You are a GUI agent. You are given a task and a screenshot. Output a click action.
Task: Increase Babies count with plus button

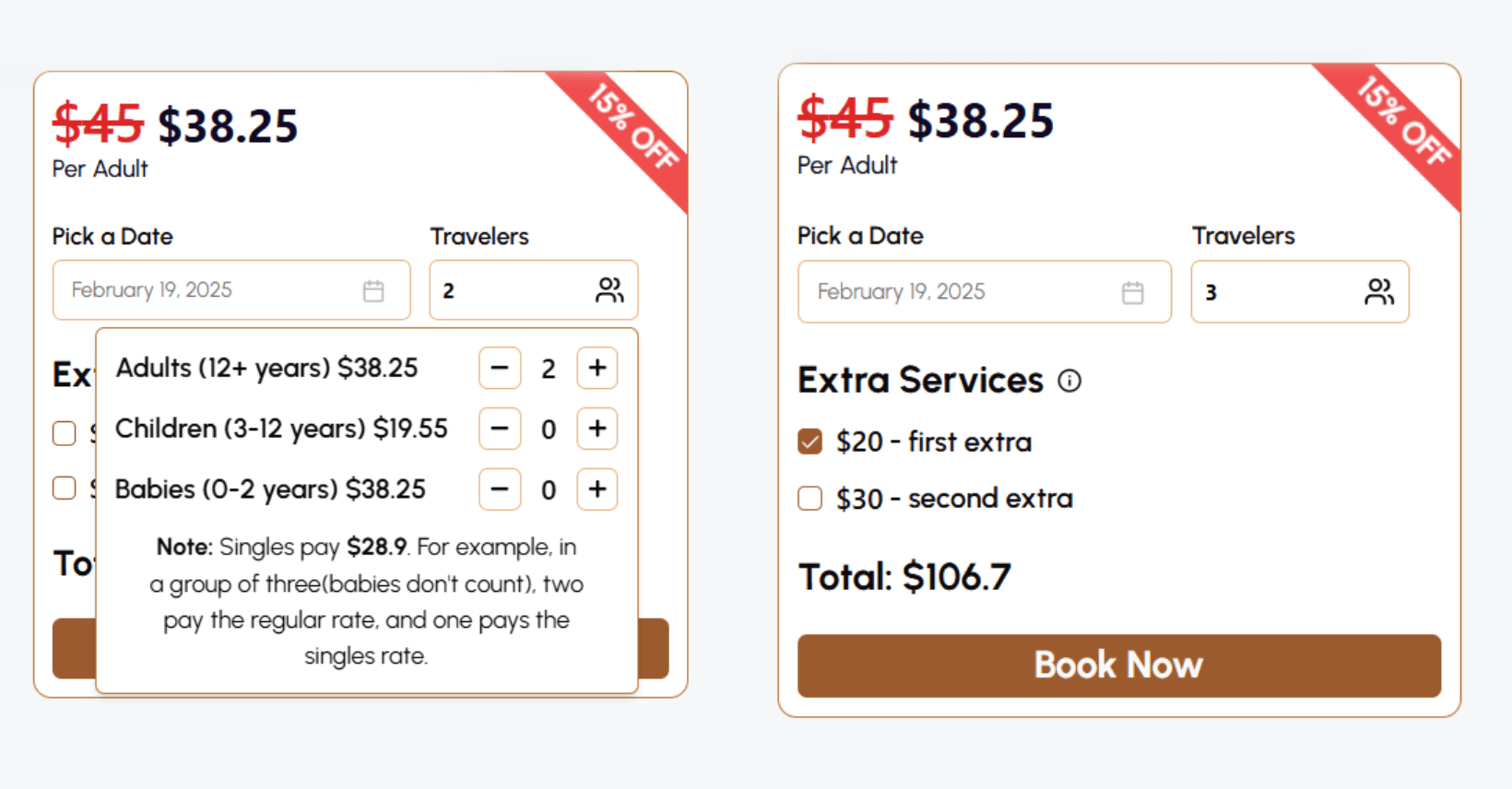597,489
